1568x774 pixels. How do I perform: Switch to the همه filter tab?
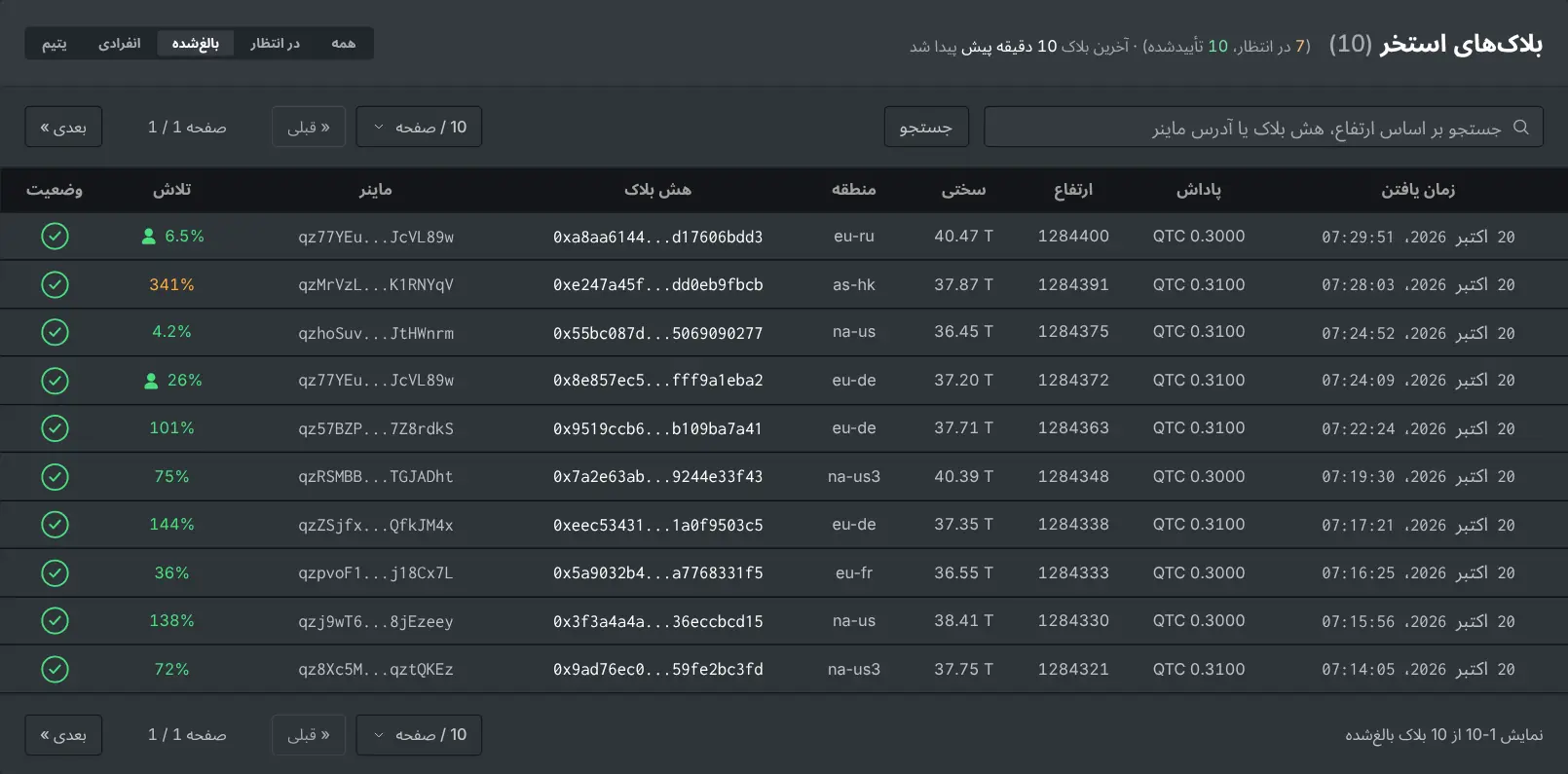click(344, 43)
